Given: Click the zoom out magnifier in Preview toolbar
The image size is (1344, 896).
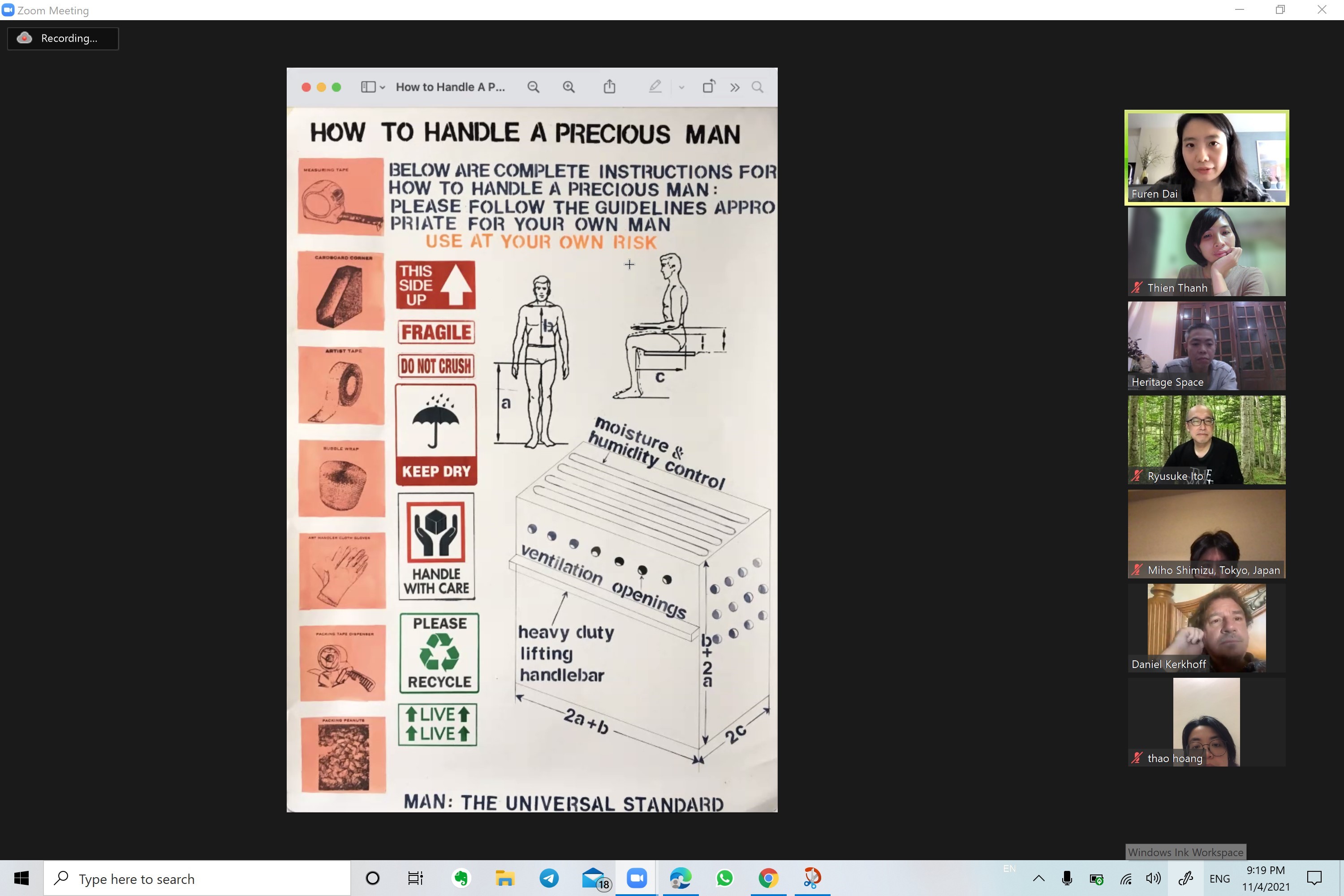Looking at the screenshot, I should pos(533,87).
